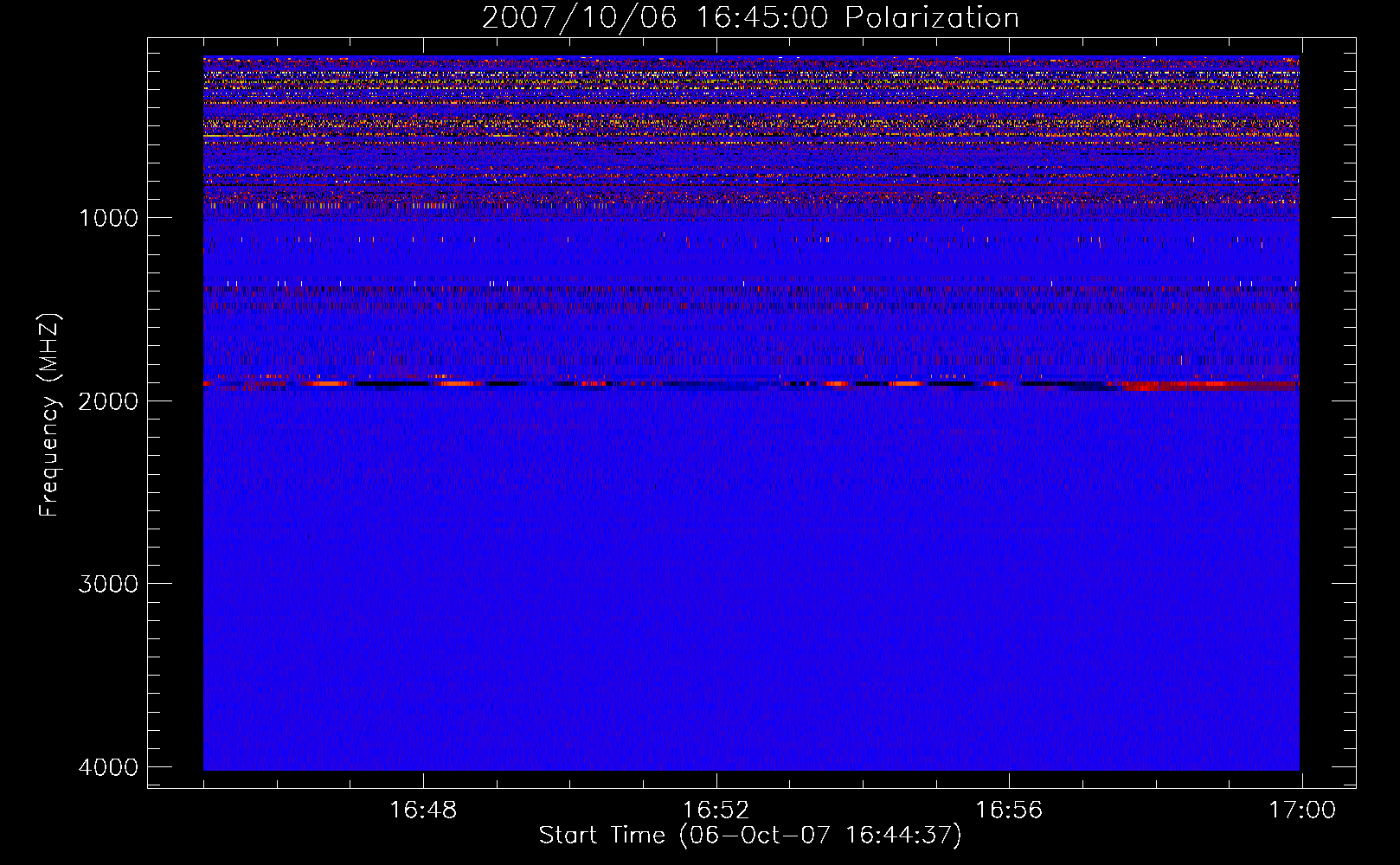Click the 2000 frequency tick label

(x=108, y=401)
